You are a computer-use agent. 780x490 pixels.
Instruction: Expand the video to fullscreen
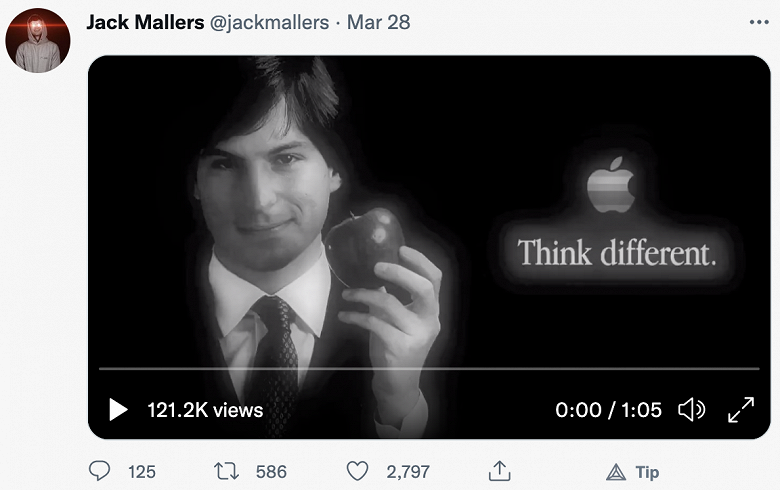click(741, 409)
